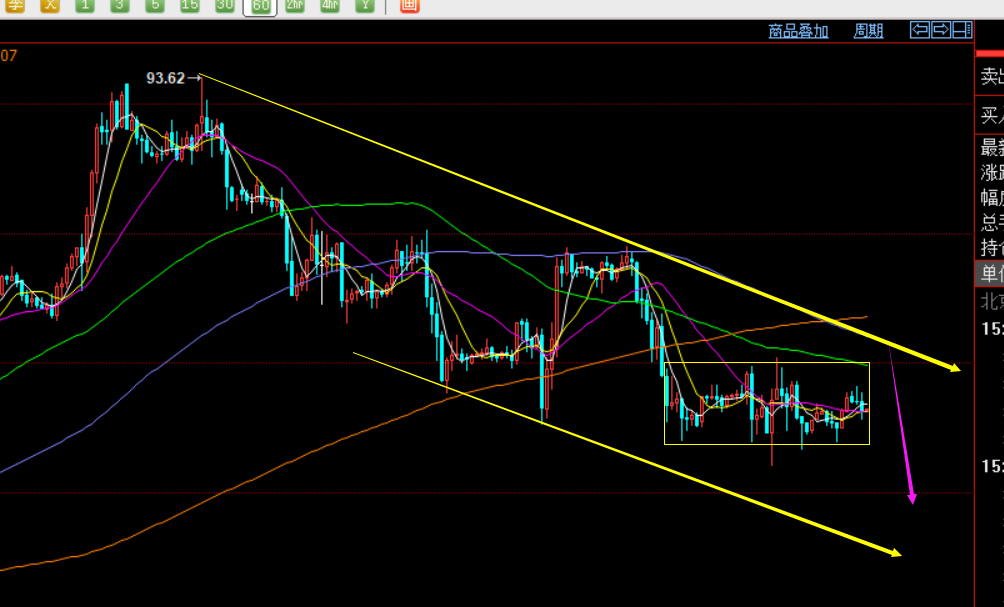
Task: Select the 卖出 row in side panel
Action: coord(990,77)
